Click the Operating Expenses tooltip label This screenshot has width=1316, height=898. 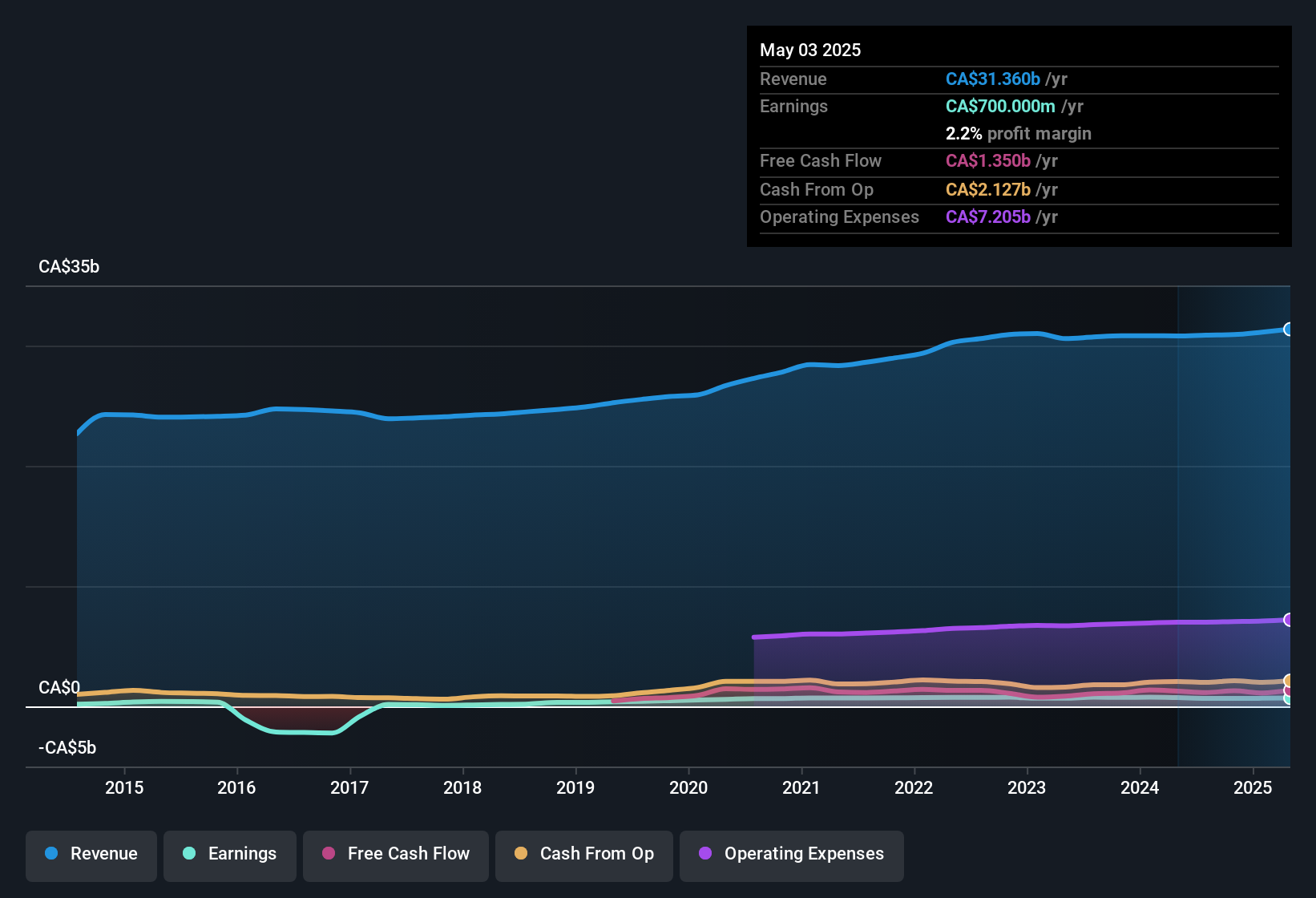tap(839, 216)
